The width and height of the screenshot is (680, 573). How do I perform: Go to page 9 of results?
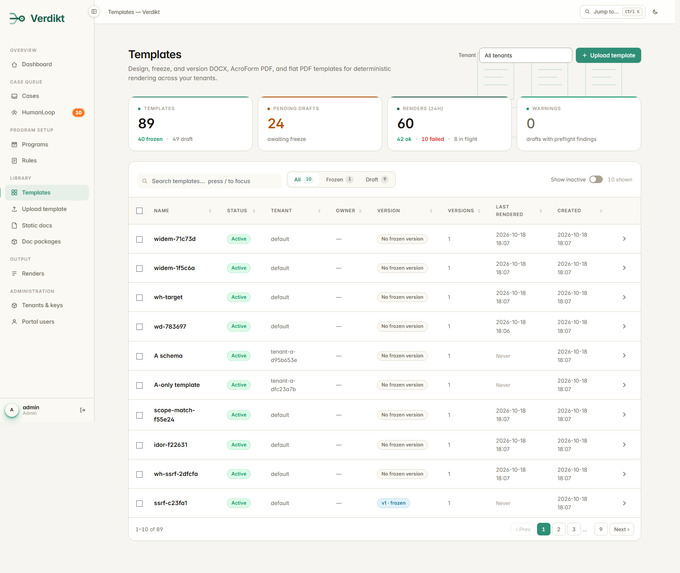coord(601,529)
